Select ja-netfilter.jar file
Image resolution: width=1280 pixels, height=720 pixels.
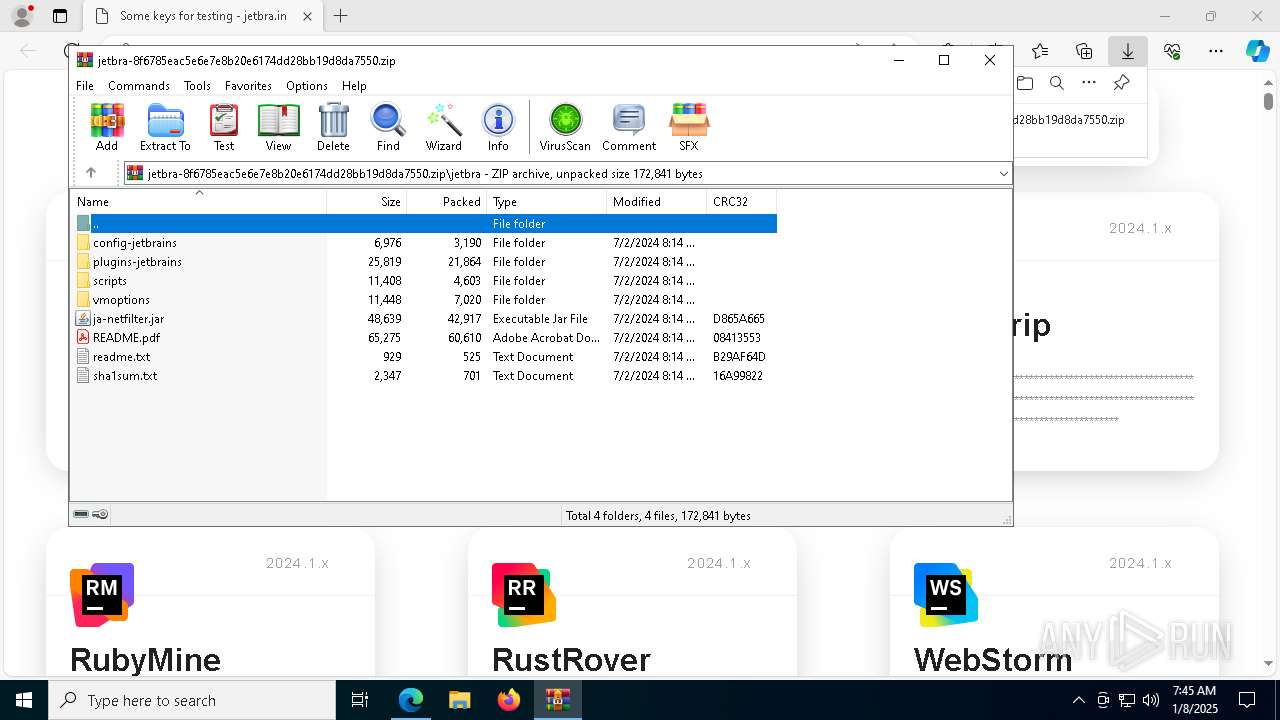(x=425, y=319)
